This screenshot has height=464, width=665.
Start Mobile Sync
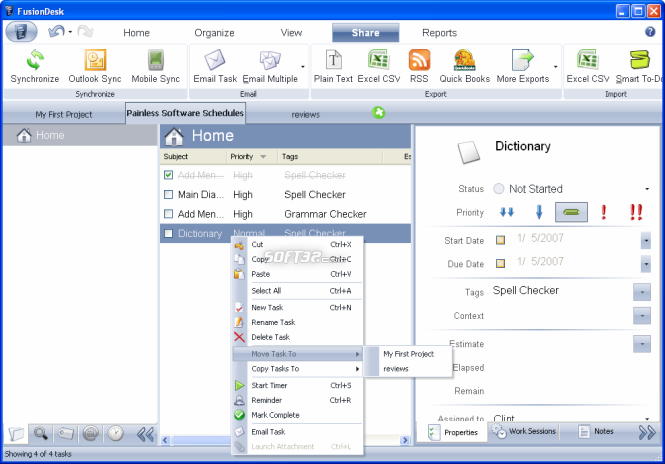coord(156,66)
